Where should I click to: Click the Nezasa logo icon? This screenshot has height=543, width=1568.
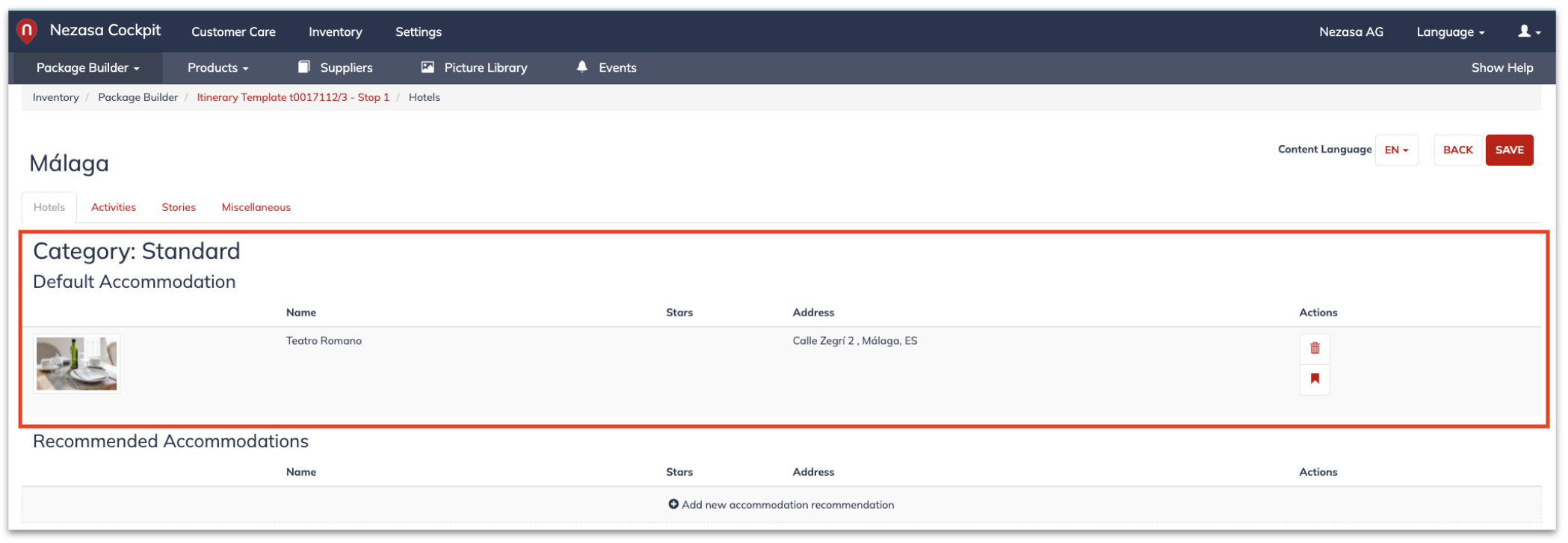[27, 31]
